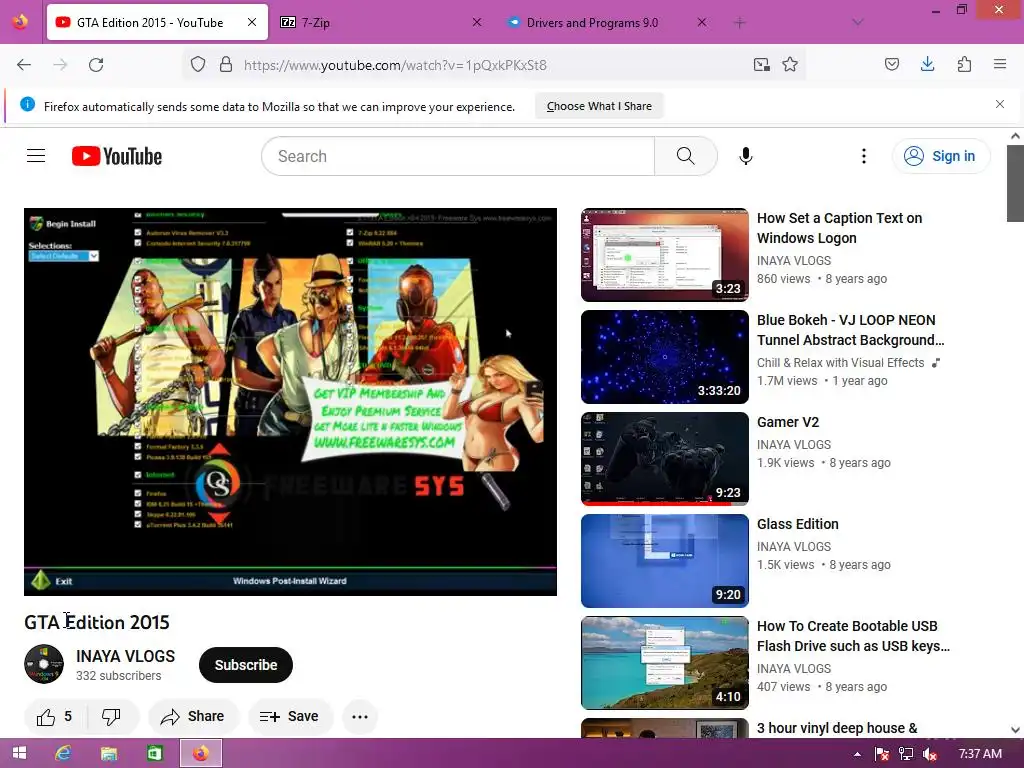Click the vertical page scrollbar thumb

1015,184
